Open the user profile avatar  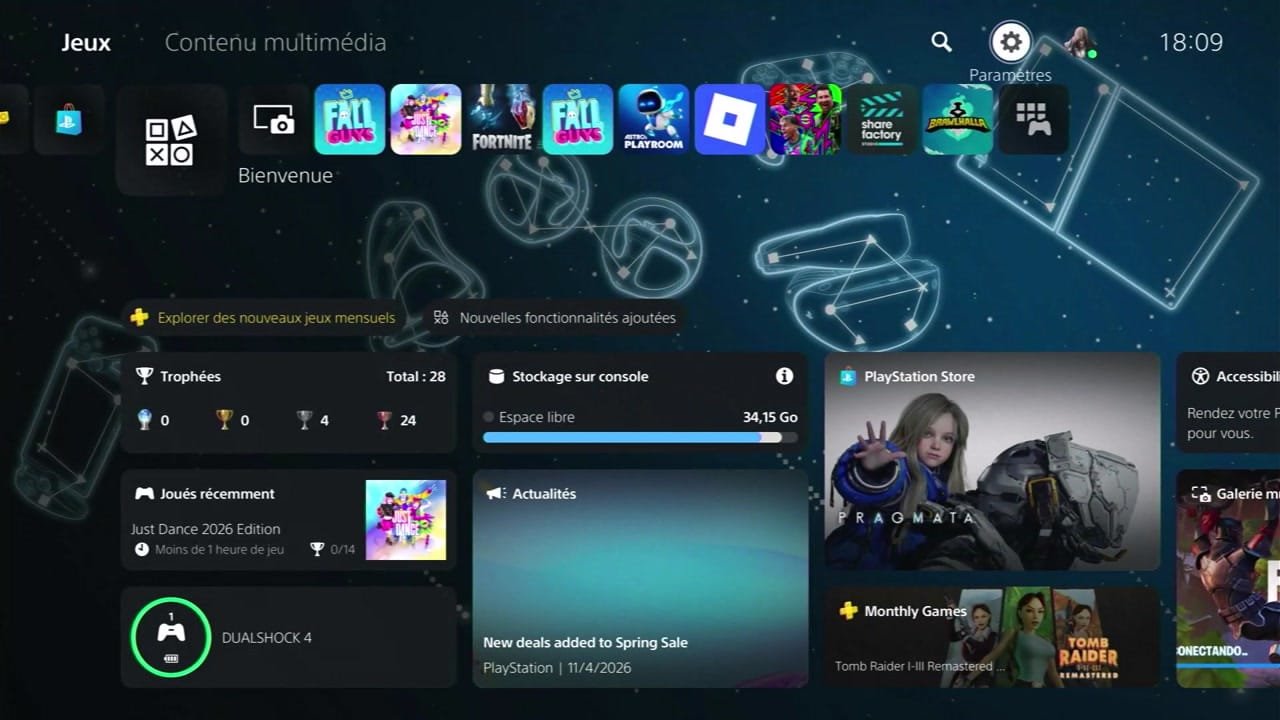(1080, 42)
